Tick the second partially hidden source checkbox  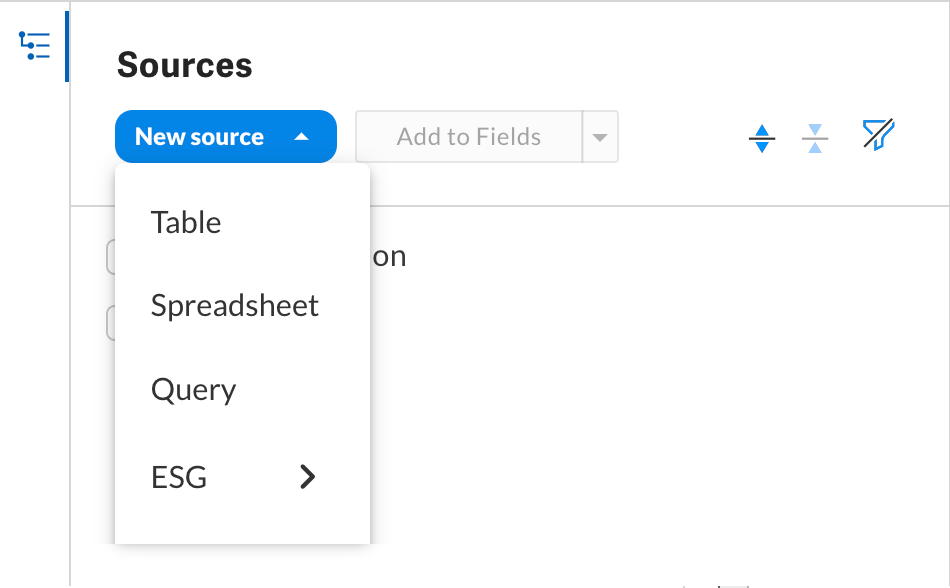[111, 323]
